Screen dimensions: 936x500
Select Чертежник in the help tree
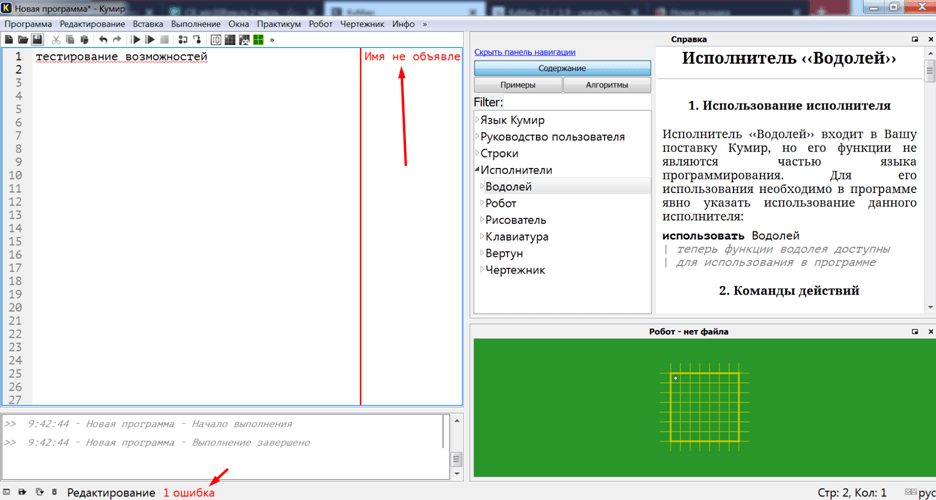tap(515, 270)
